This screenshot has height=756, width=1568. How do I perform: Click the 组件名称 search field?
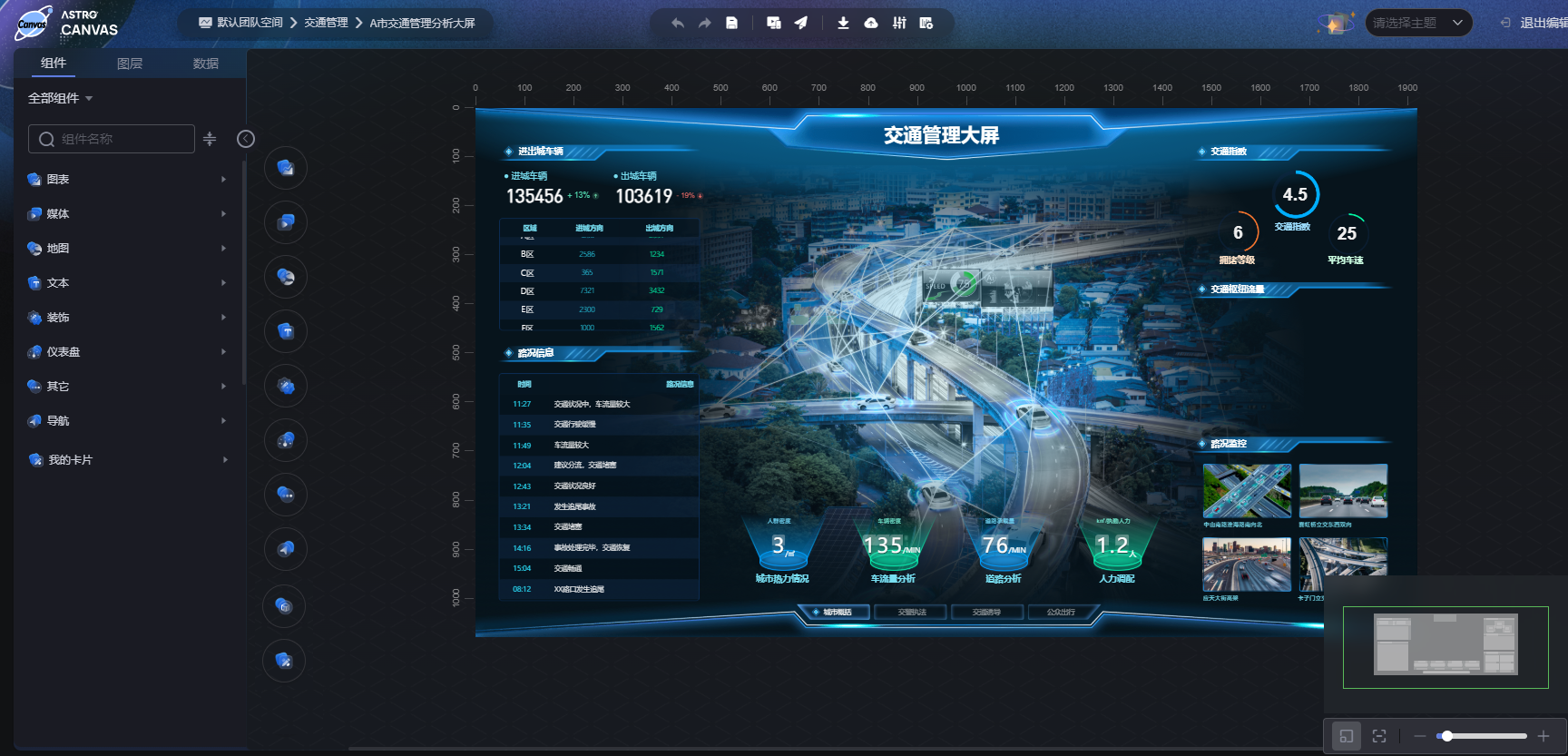click(112, 139)
